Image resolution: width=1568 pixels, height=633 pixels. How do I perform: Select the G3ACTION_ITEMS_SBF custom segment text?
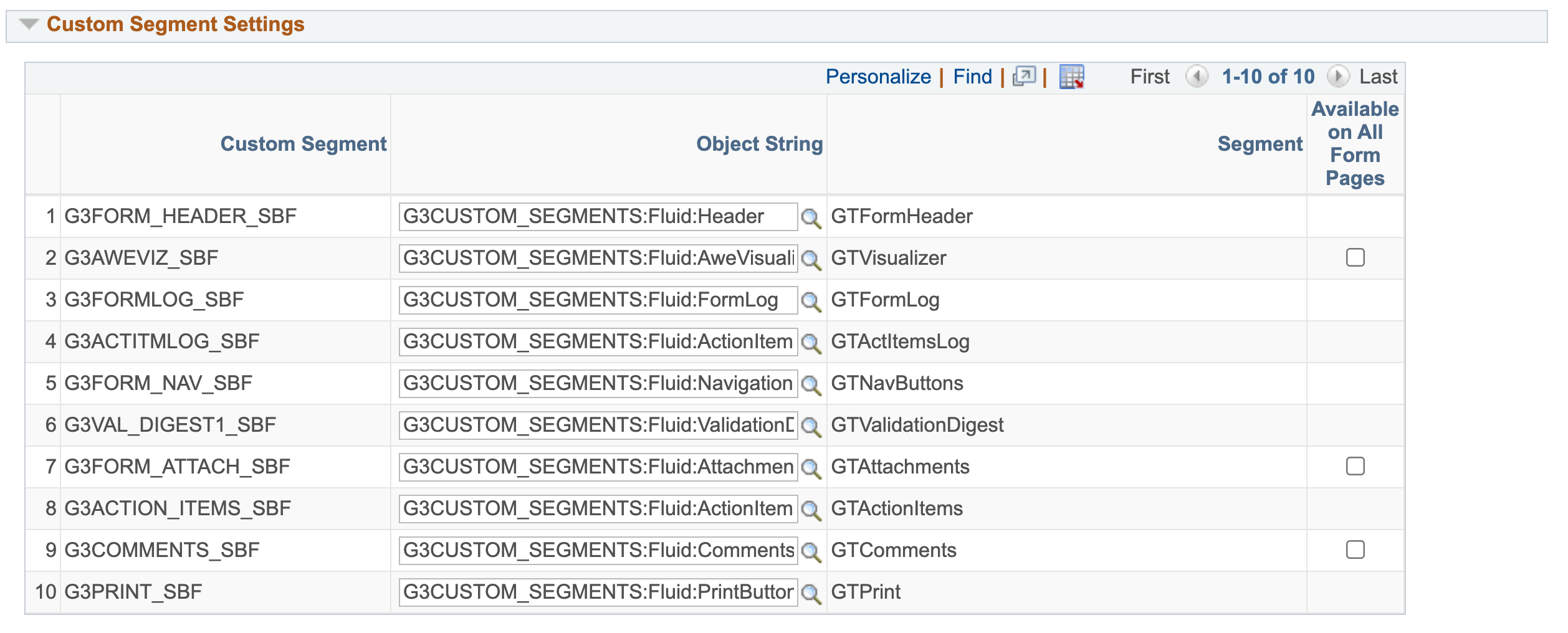tap(178, 509)
